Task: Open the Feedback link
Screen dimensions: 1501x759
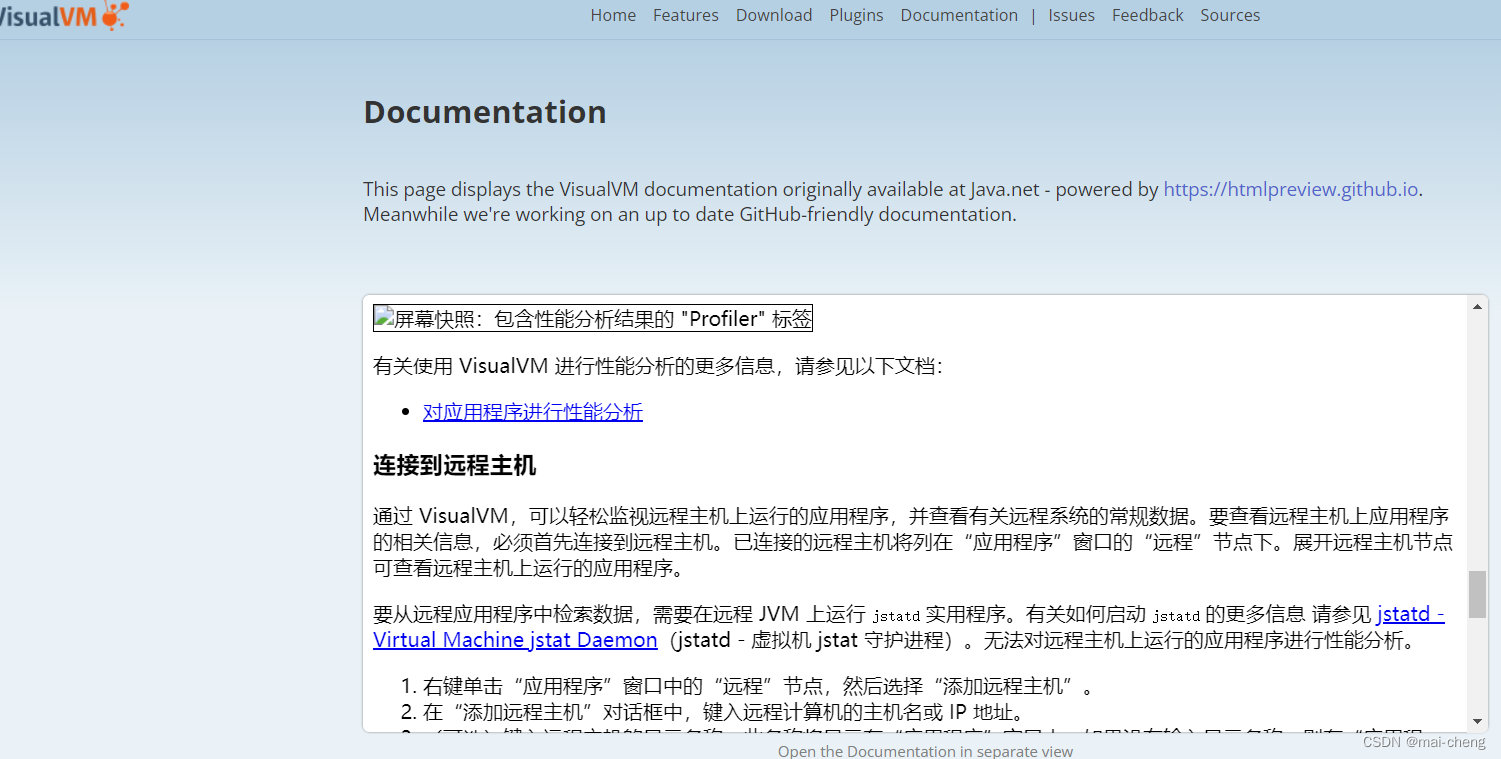Action: coord(1147,15)
